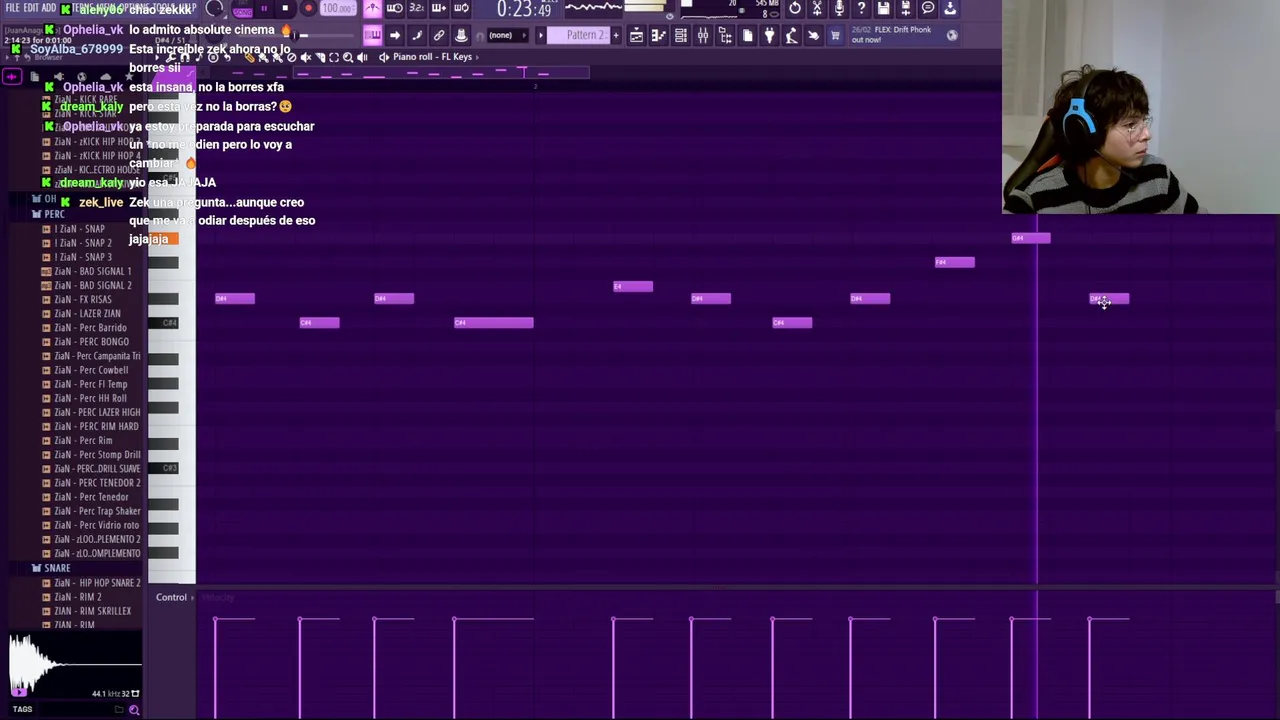Toggle the link-to-controller button beside the stamp icon
The image size is (1280, 720).
(x=439, y=35)
